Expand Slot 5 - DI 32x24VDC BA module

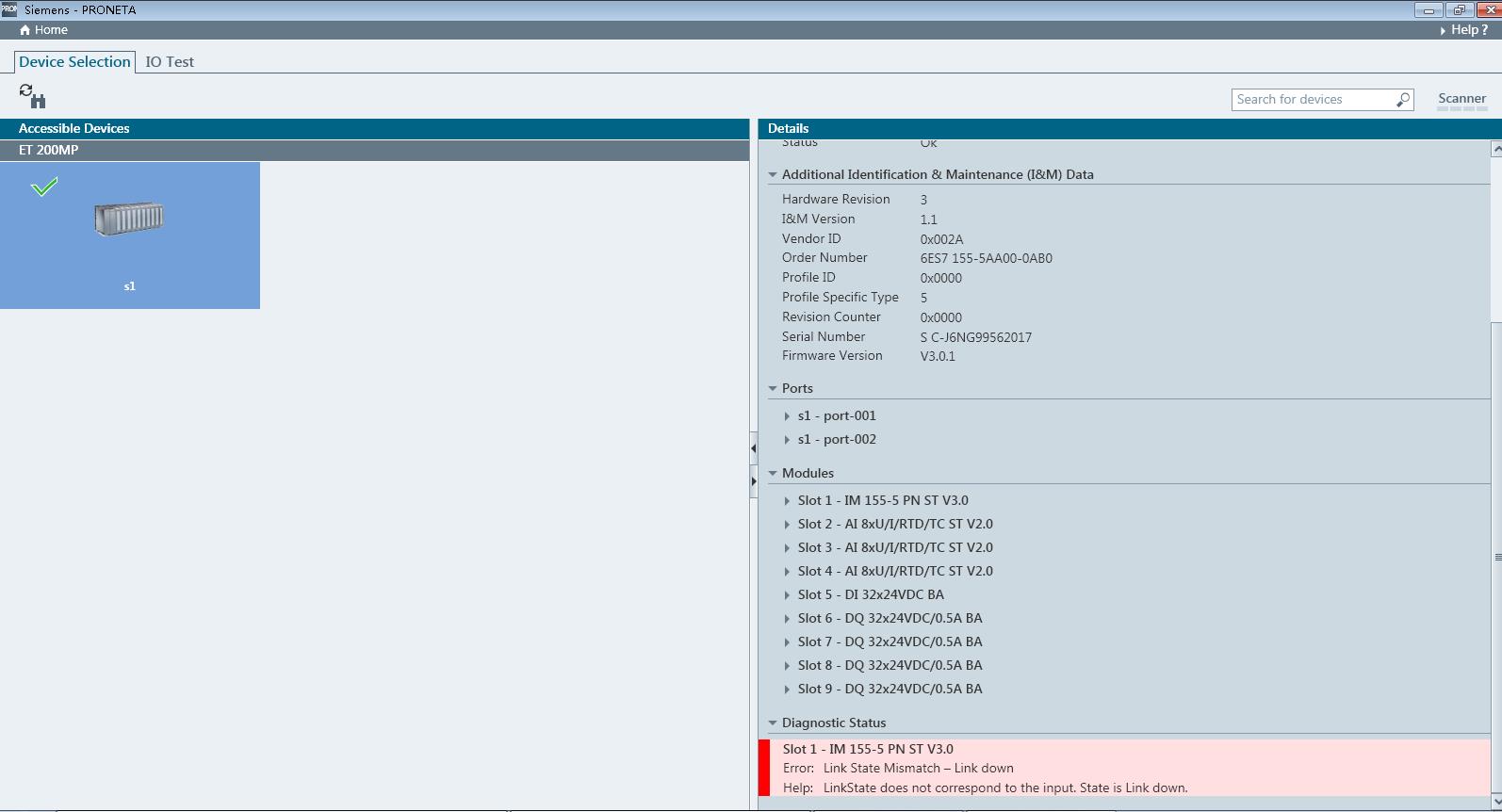click(788, 595)
